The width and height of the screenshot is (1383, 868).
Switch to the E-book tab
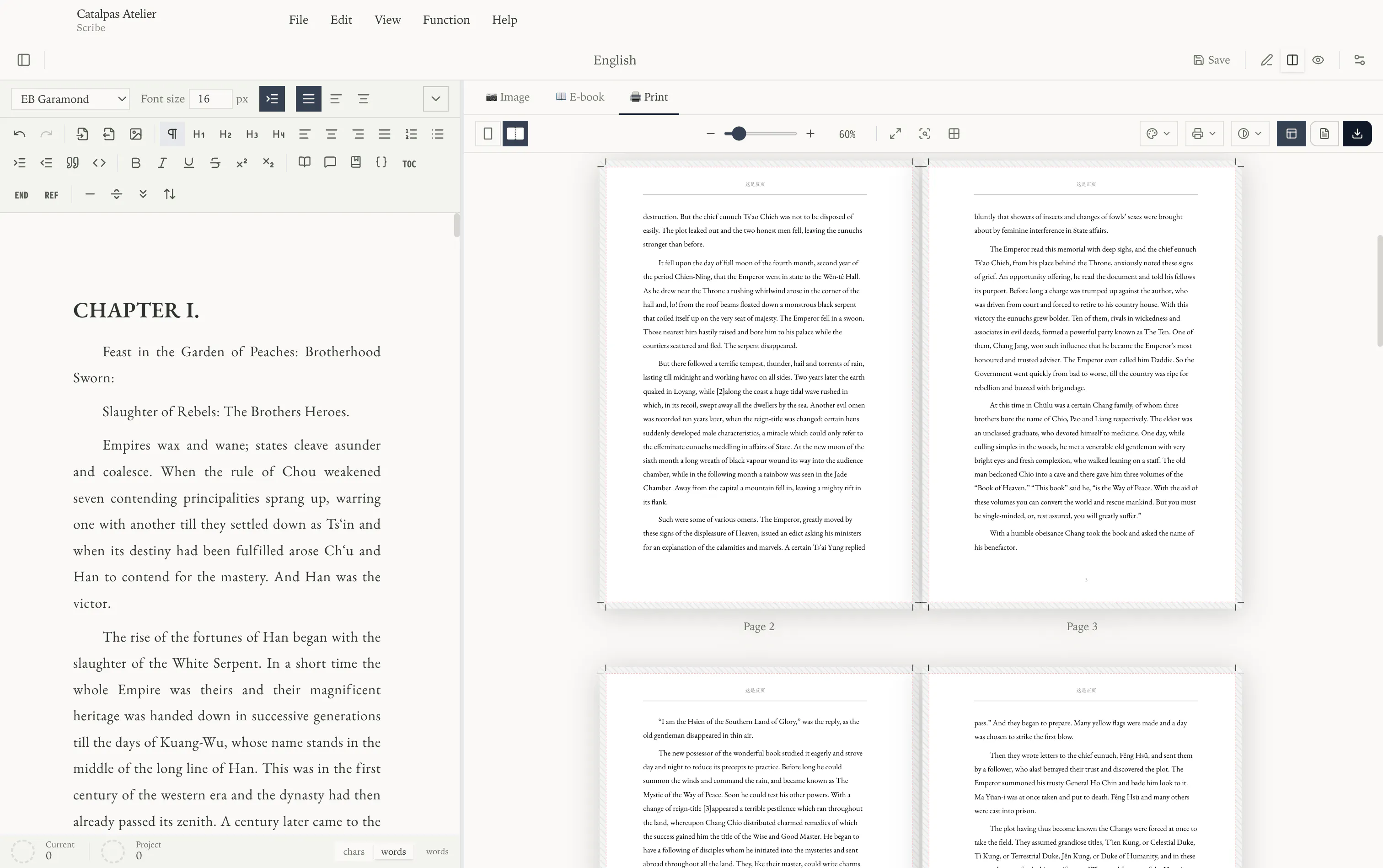coord(580,97)
